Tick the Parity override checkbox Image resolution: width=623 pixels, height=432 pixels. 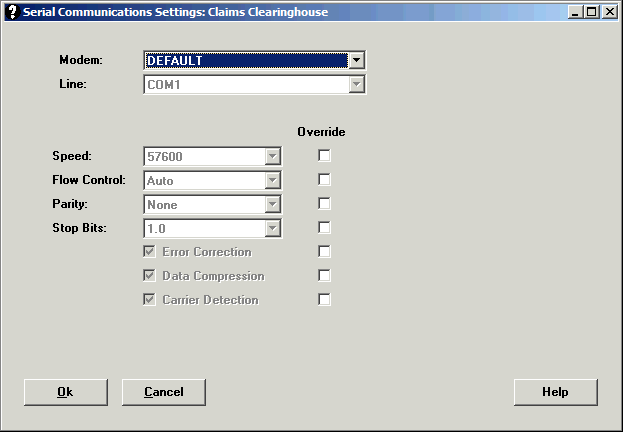(x=324, y=204)
